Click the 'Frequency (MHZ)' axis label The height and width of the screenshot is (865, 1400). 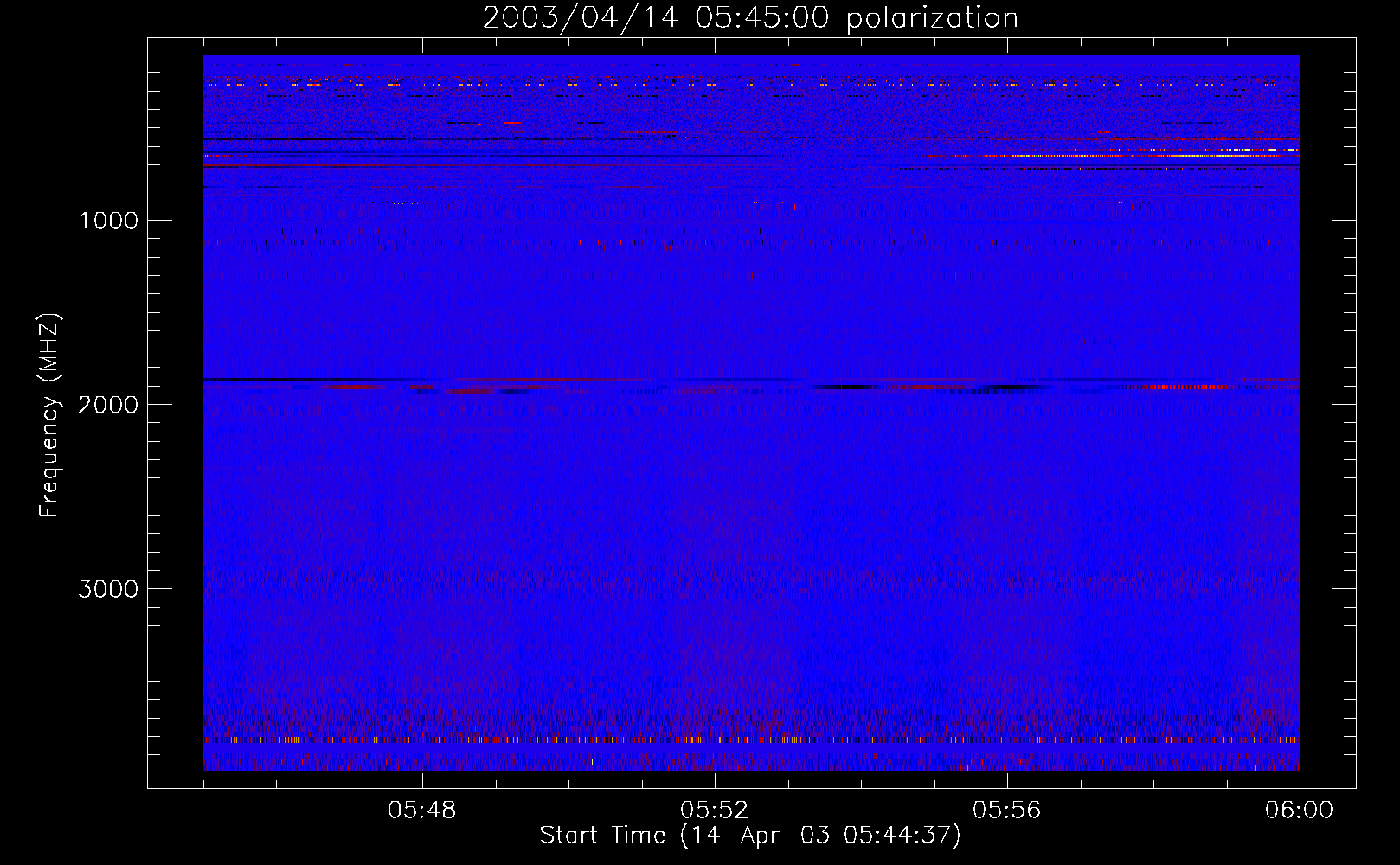(49, 415)
